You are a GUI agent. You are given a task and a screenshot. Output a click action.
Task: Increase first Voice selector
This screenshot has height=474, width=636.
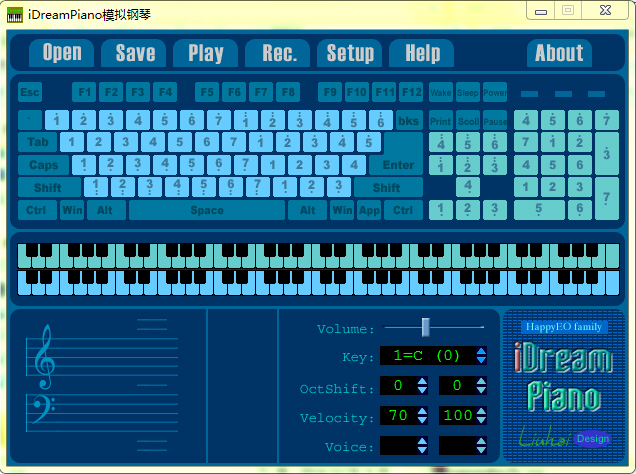[422, 441]
